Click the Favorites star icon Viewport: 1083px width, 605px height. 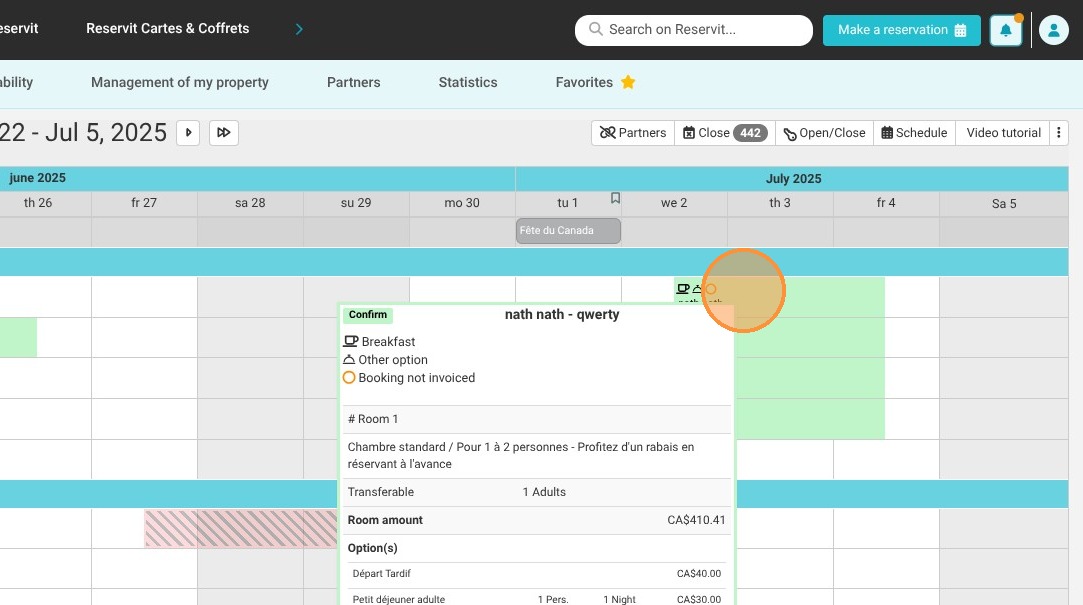628,82
